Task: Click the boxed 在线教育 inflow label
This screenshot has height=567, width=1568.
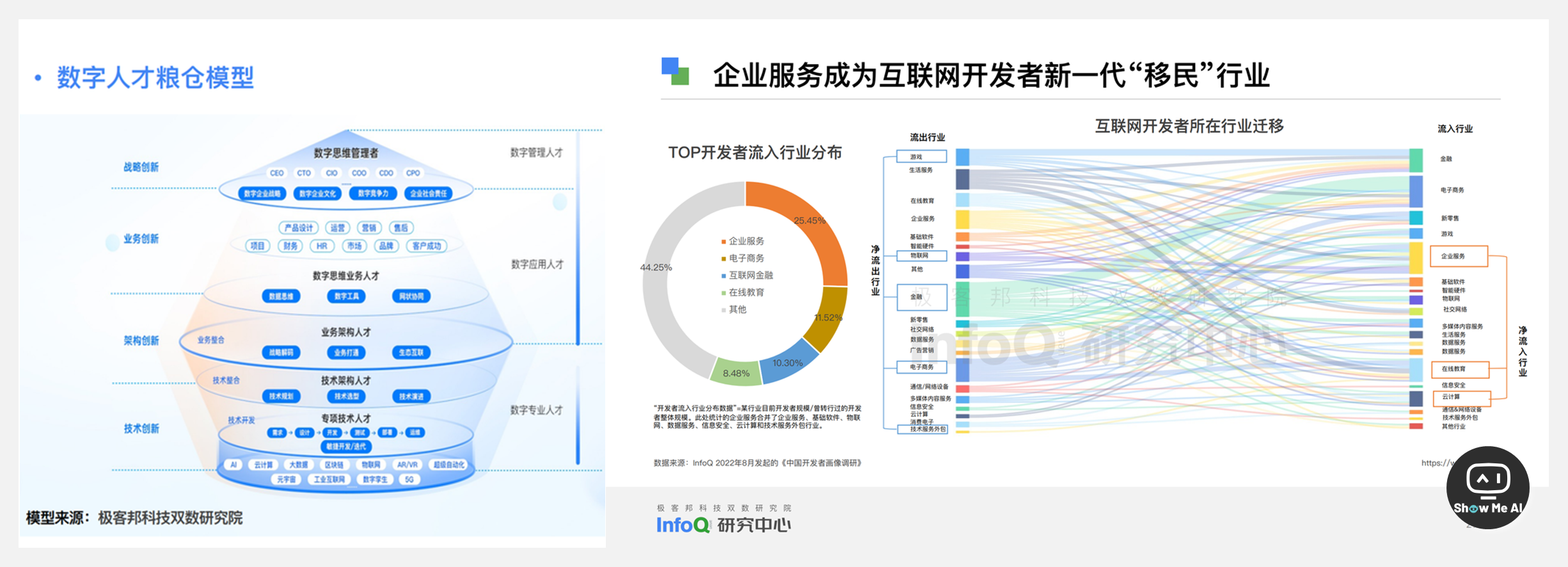Action: [1459, 369]
